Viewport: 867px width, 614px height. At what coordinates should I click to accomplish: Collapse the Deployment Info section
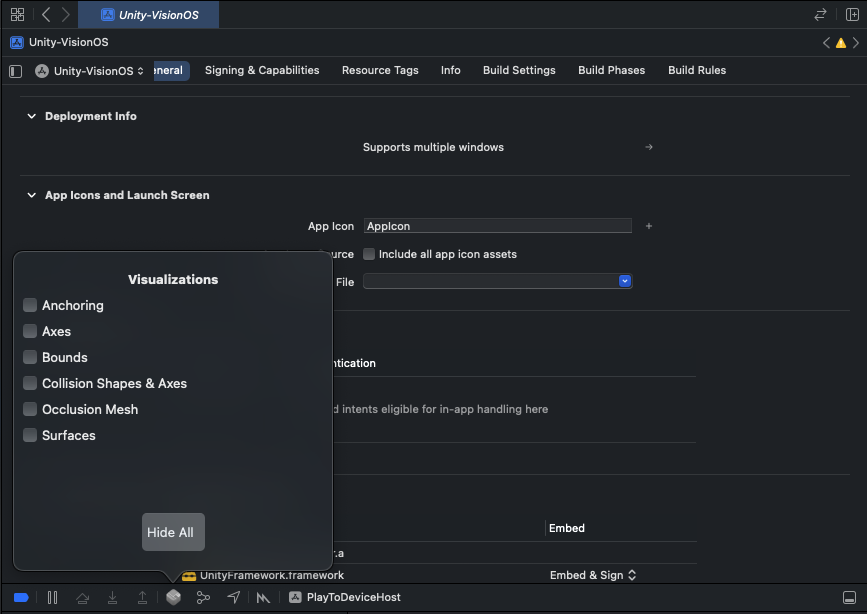click(x=31, y=116)
